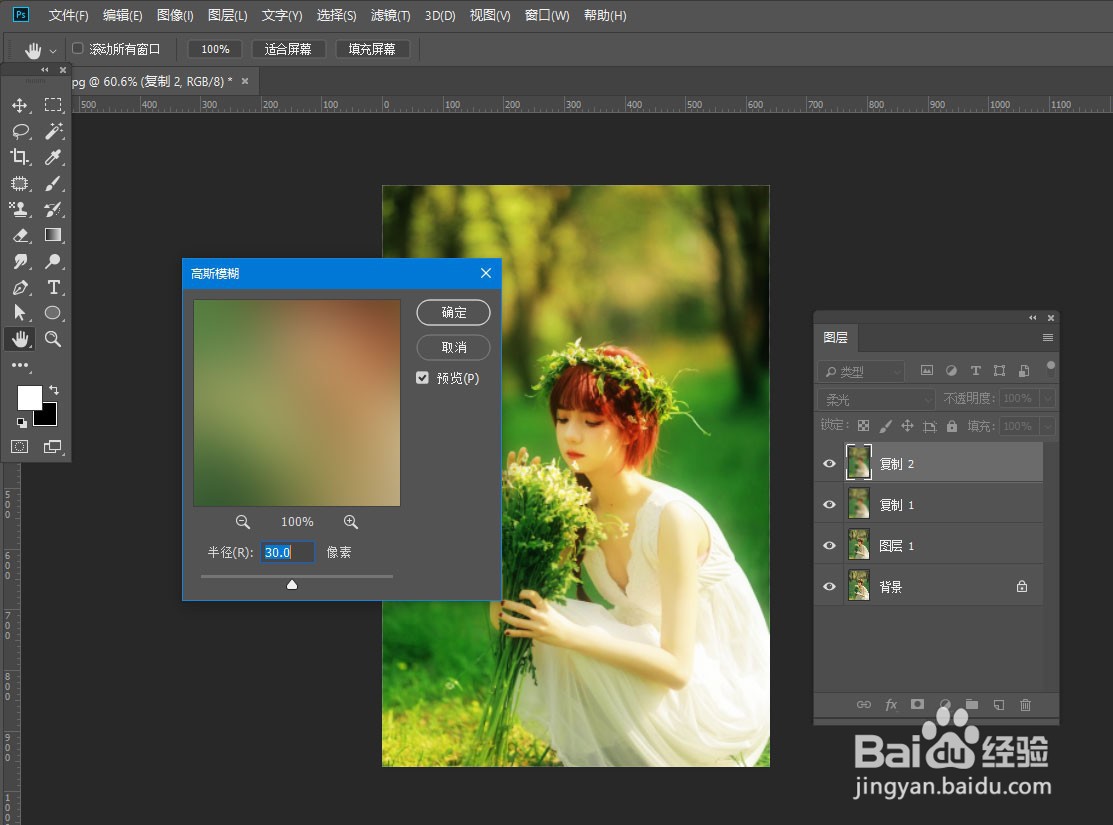Hide the 背景 layer
The width and height of the screenshot is (1113, 825).
(829, 587)
